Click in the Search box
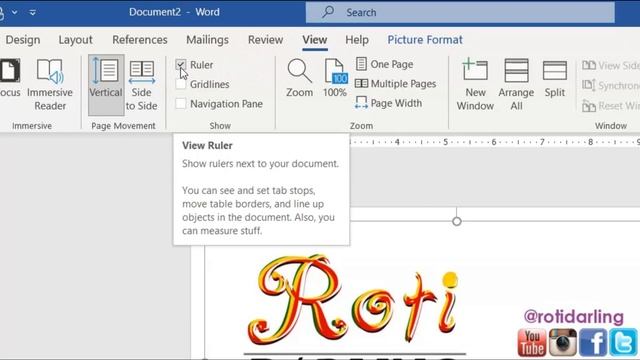The image size is (640, 360). tap(460, 12)
